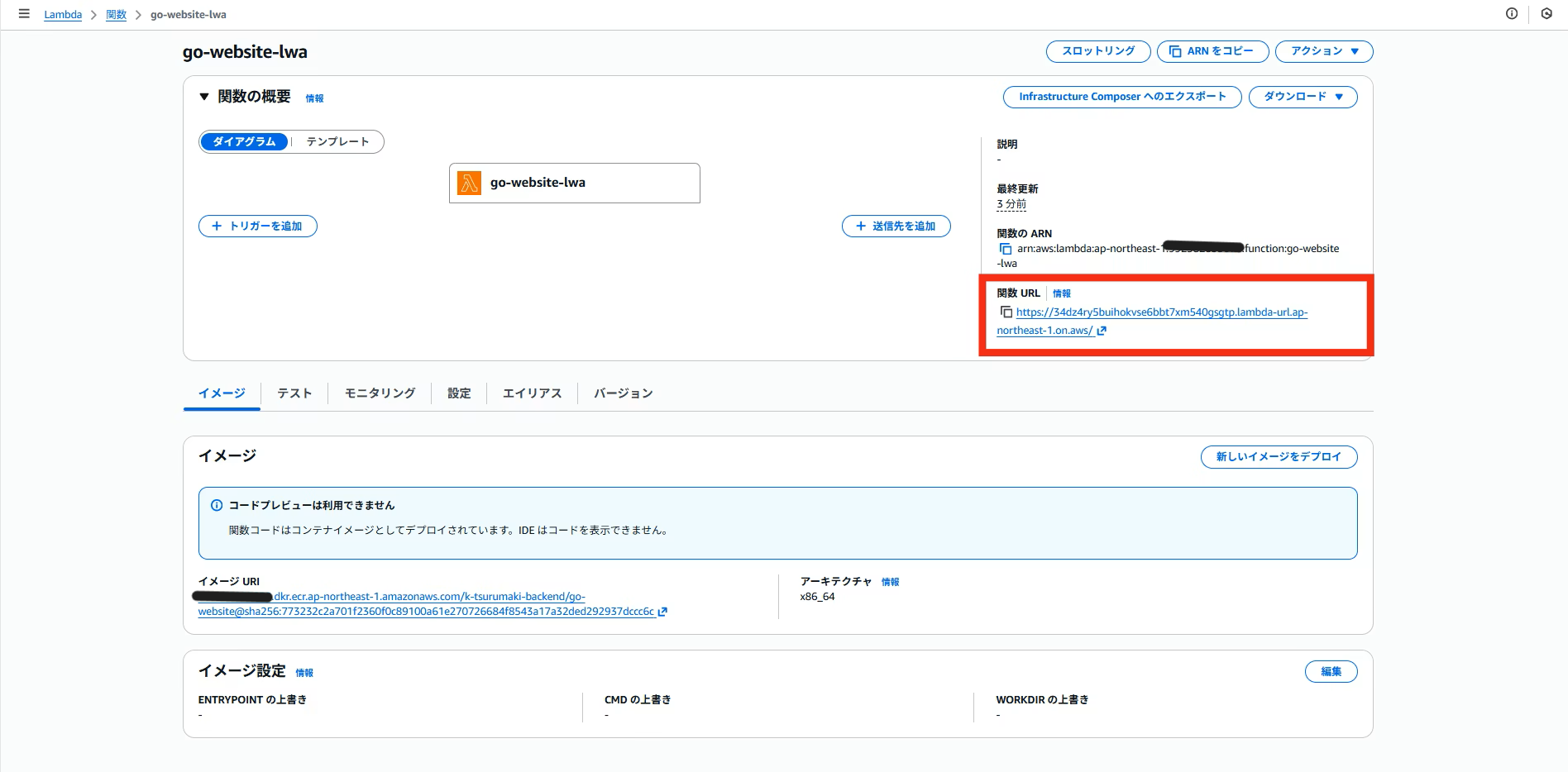1568x772 pixels.
Task: Switch to the バージョン tab
Action: pos(624,393)
